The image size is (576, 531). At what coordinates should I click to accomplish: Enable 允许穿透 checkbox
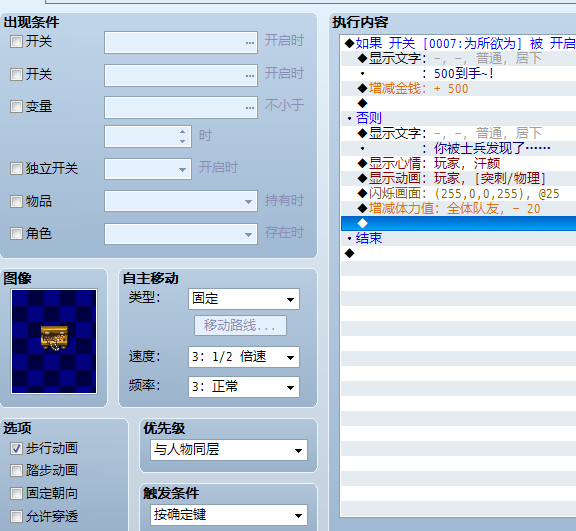[16, 516]
